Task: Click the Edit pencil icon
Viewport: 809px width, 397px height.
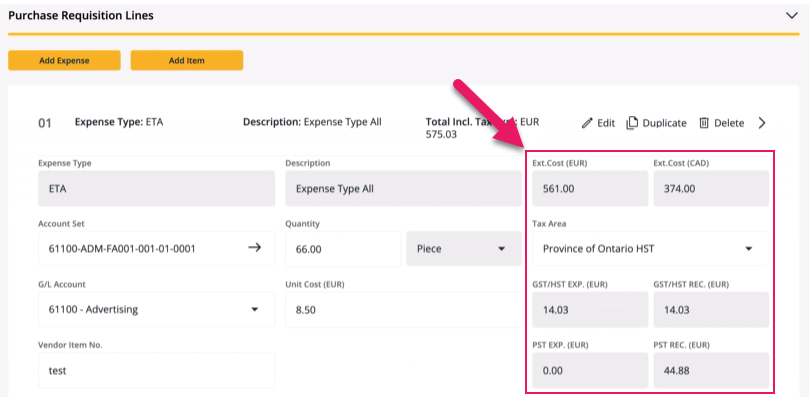Action: pyautogui.click(x=587, y=123)
